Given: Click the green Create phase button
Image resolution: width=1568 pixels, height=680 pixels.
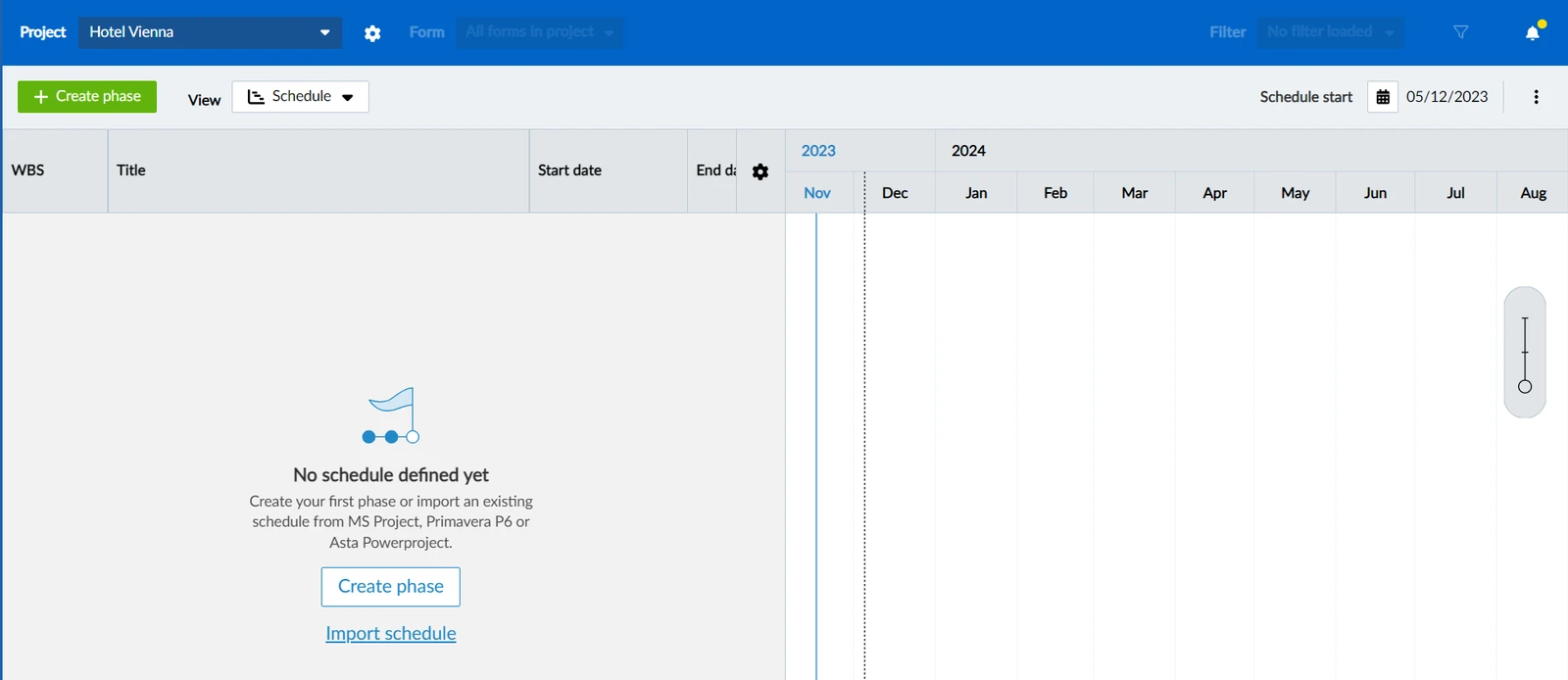Looking at the screenshot, I should (87, 97).
